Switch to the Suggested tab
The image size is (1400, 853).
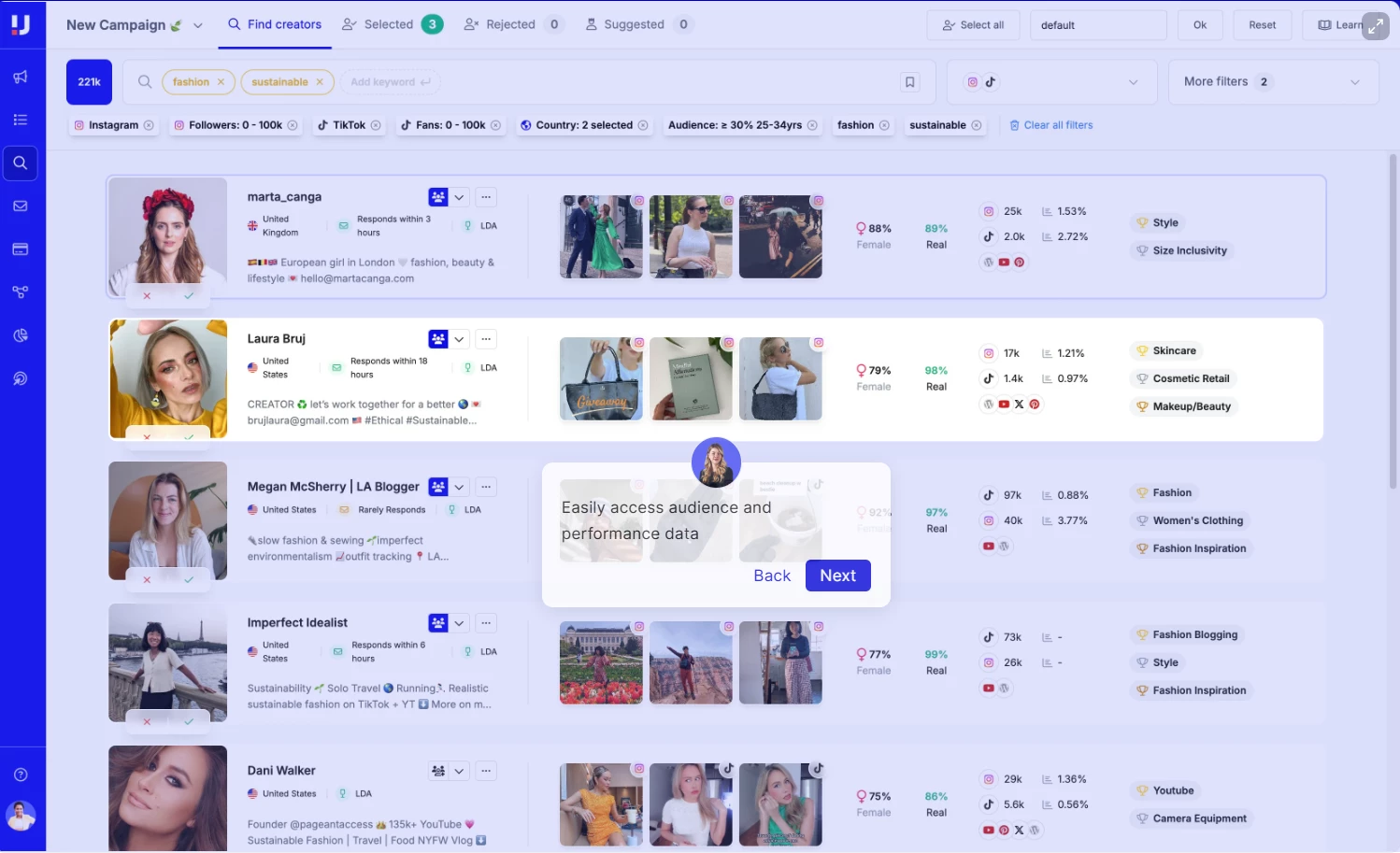click(x=638, y=24)
